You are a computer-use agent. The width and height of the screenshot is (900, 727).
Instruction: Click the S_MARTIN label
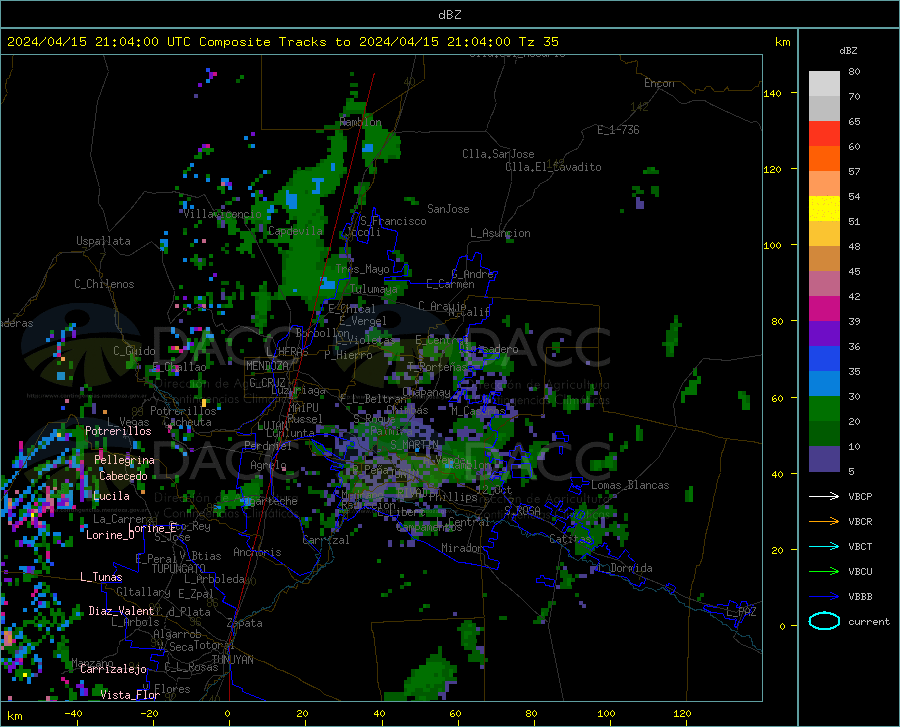pyautogui.click(x=414, y=445)
